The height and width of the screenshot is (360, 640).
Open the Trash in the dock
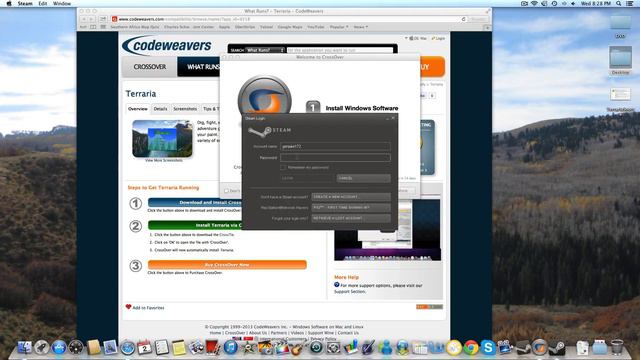617,347
